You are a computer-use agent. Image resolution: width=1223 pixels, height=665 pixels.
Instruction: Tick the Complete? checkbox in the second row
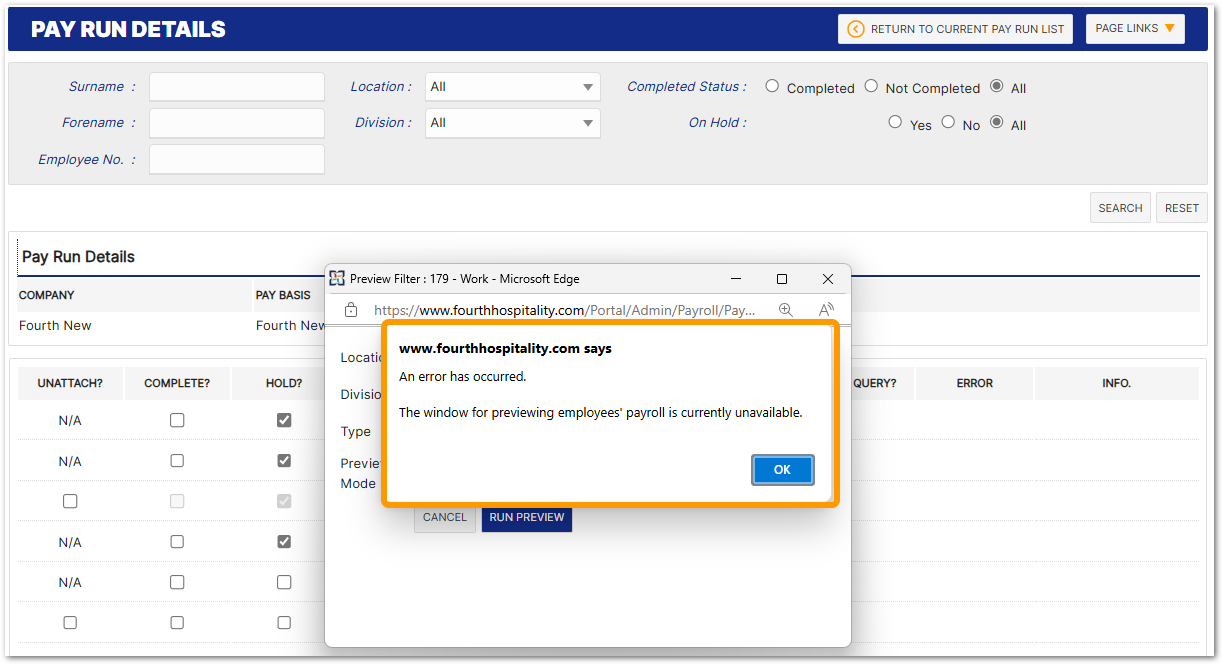pos(177,461)
